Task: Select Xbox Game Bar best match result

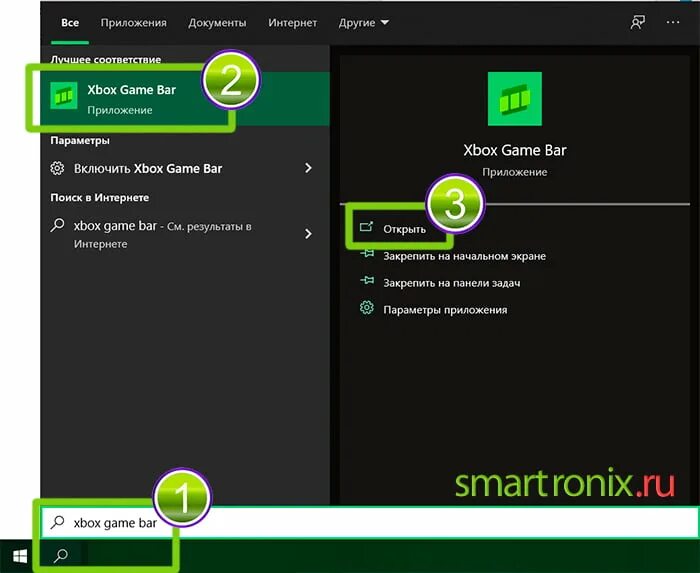Action: (185, 99)
